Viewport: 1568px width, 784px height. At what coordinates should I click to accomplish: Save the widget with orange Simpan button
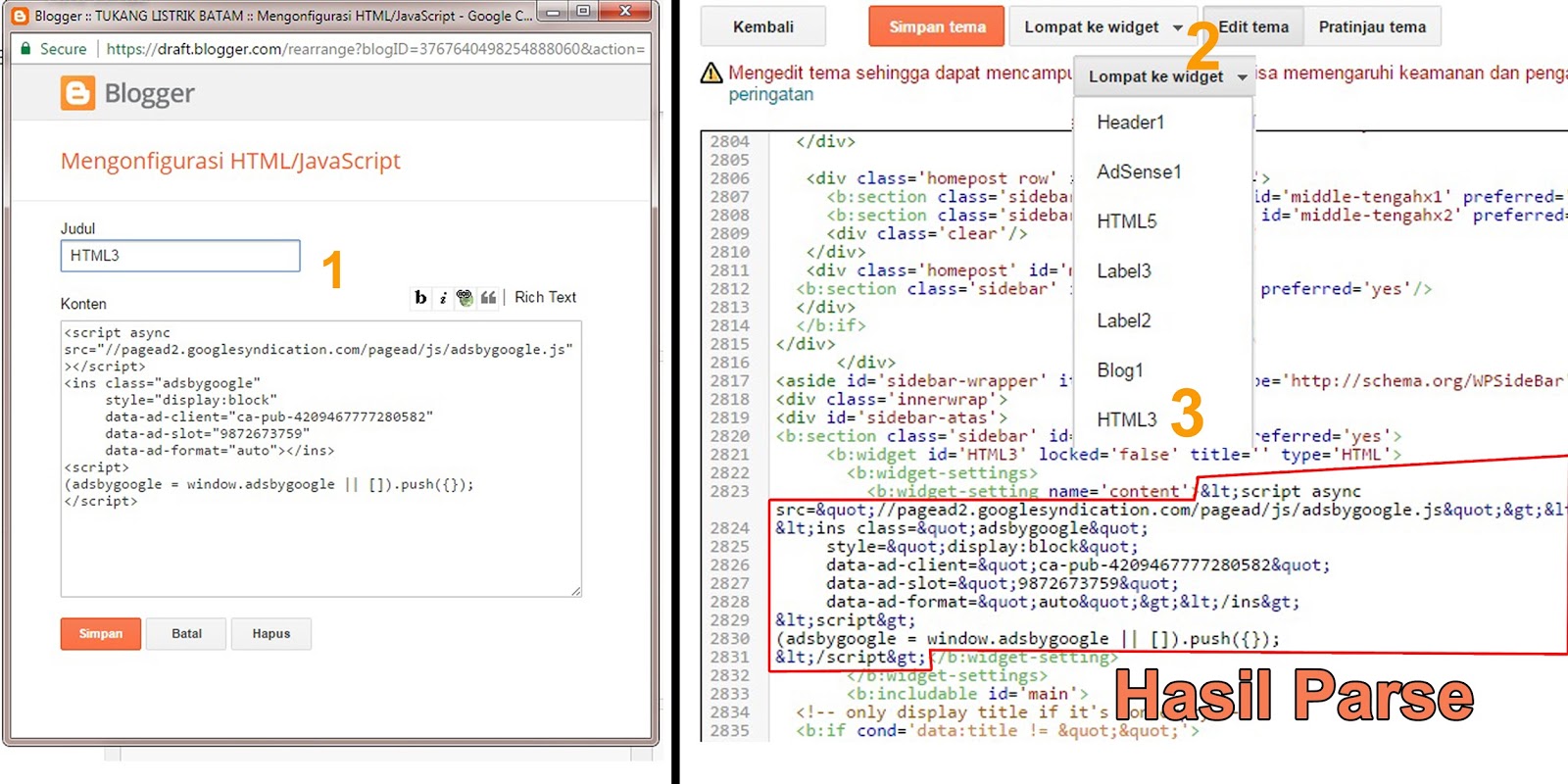click(x=101, y=634)
